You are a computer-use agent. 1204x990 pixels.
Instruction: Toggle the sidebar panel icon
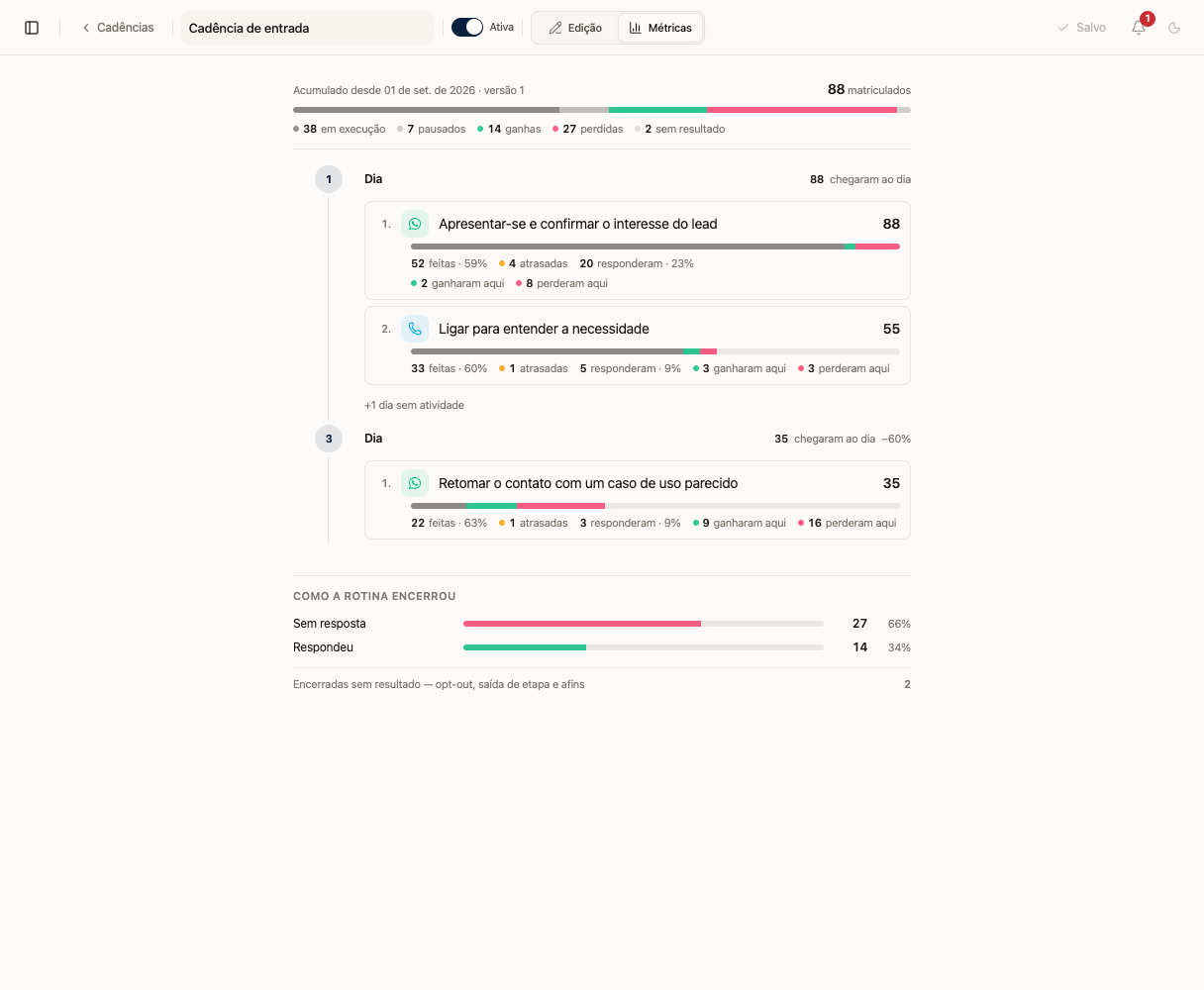point(32,28)
